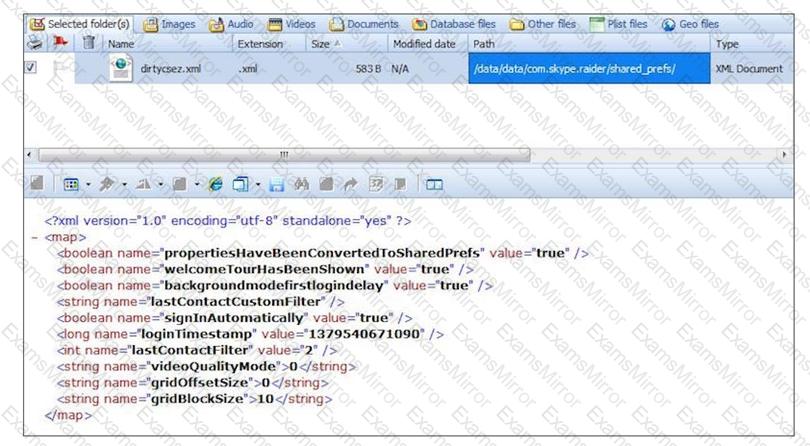Collapse the map XML node
This screenshot has width=810, height=446.
click(35, 238)
